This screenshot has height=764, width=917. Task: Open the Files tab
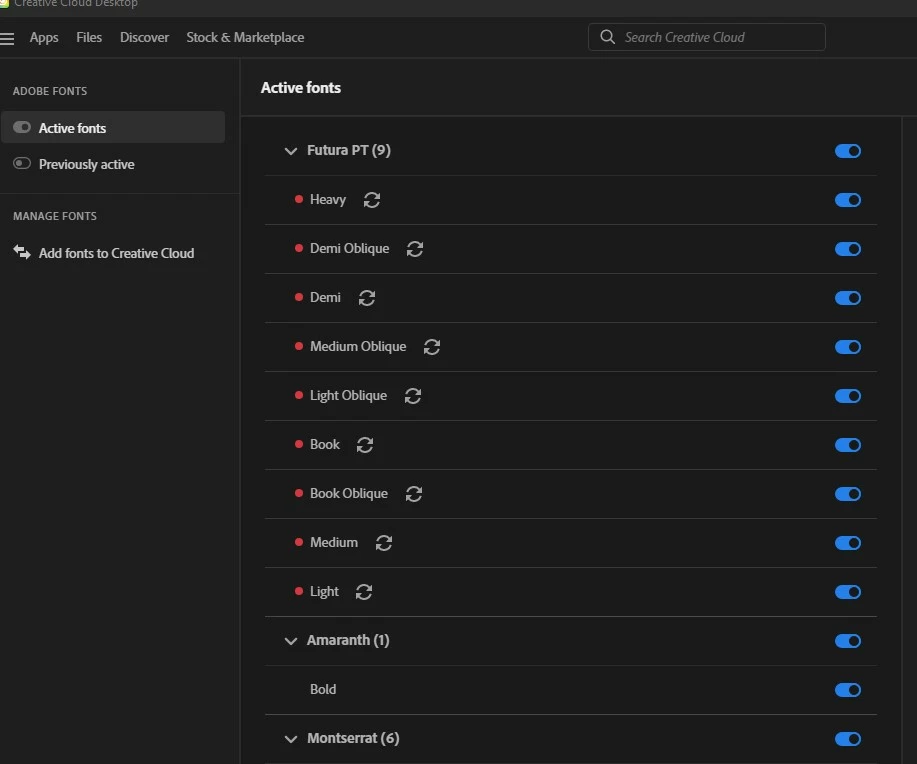point(89,37)
